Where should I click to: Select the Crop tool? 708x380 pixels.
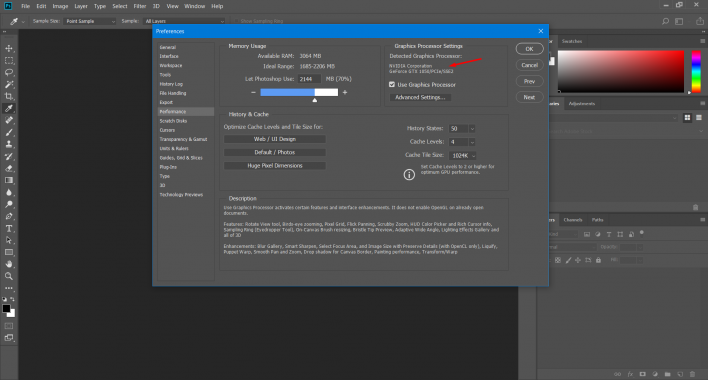click(9, 96)
